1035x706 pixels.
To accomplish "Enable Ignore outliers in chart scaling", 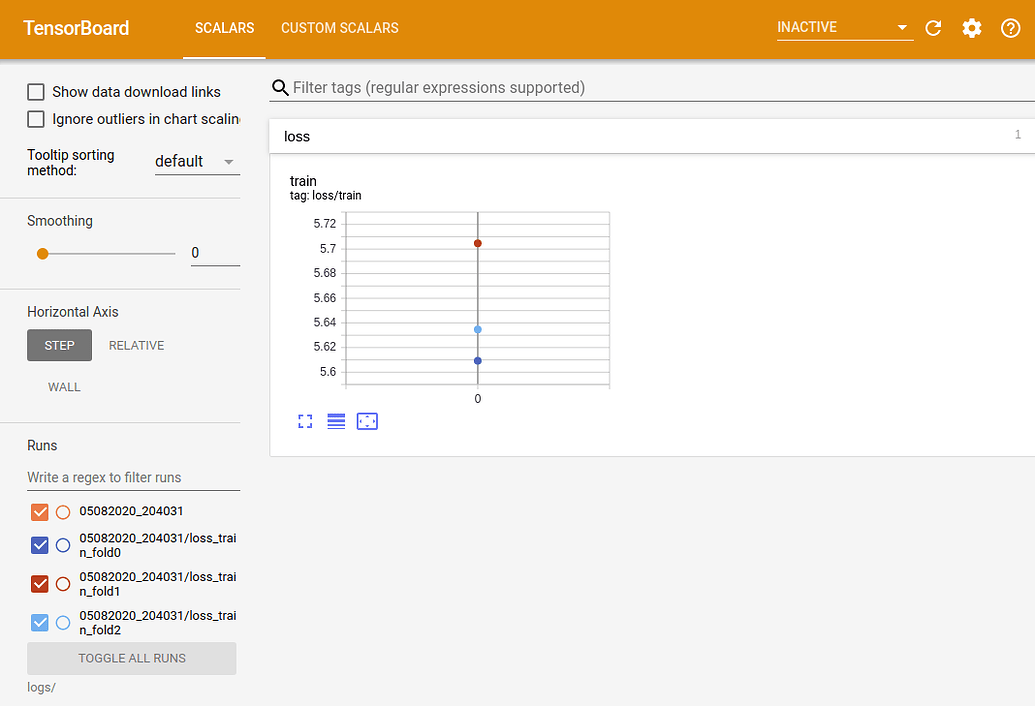I will point(36,120).
